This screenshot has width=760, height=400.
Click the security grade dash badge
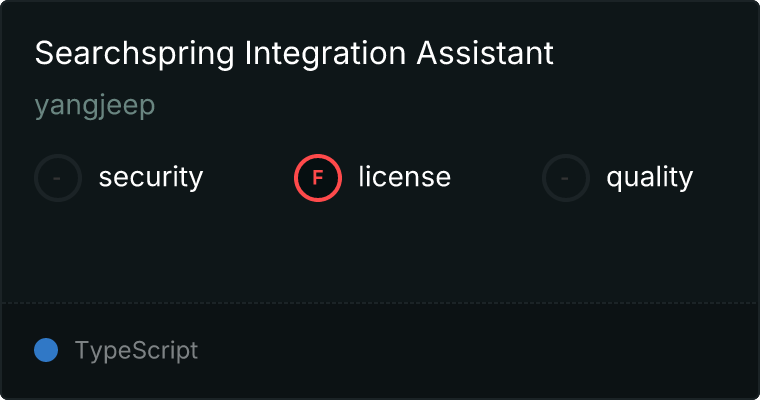pos(58,178)
